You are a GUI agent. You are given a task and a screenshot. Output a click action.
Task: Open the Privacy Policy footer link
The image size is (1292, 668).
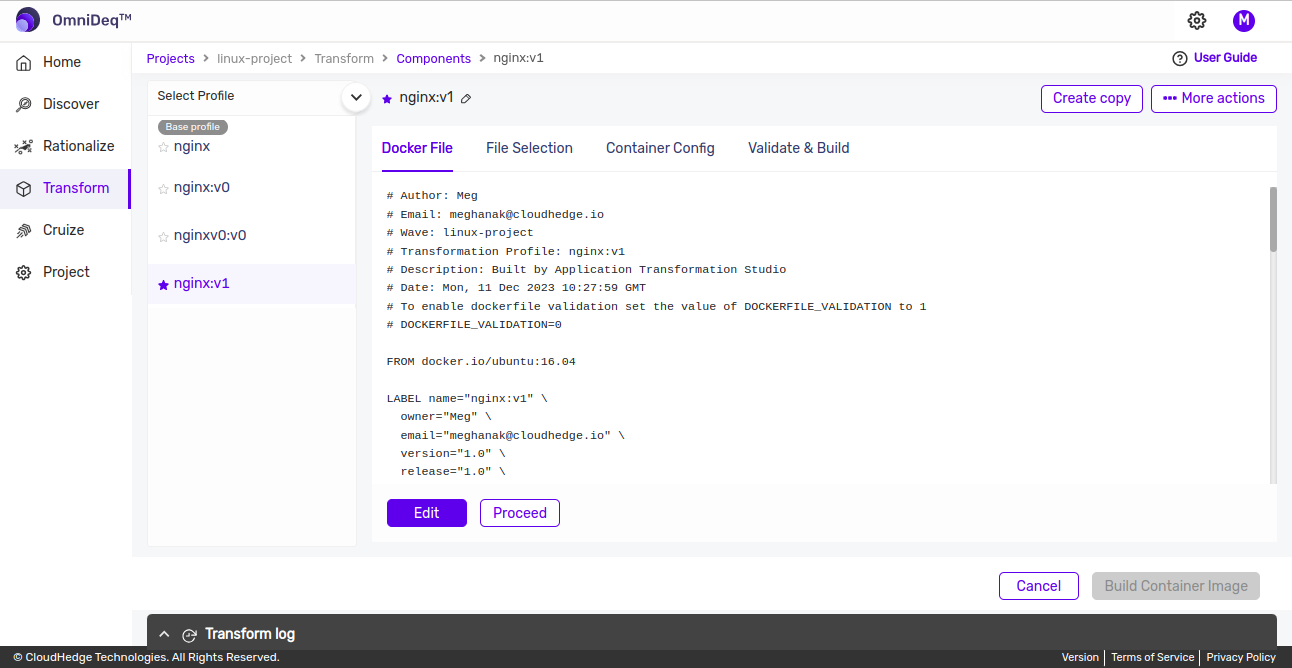point(1241,657)
